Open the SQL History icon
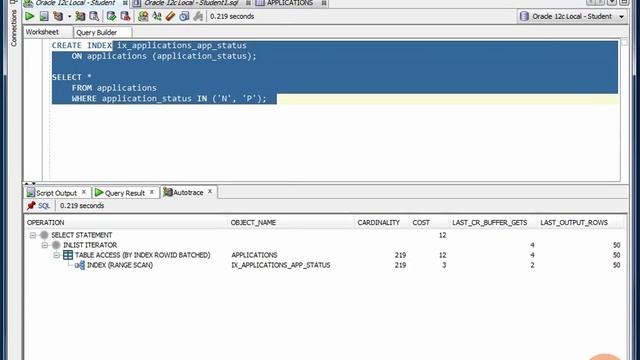Screen dimensions: 640x360 tap(184, 16)
